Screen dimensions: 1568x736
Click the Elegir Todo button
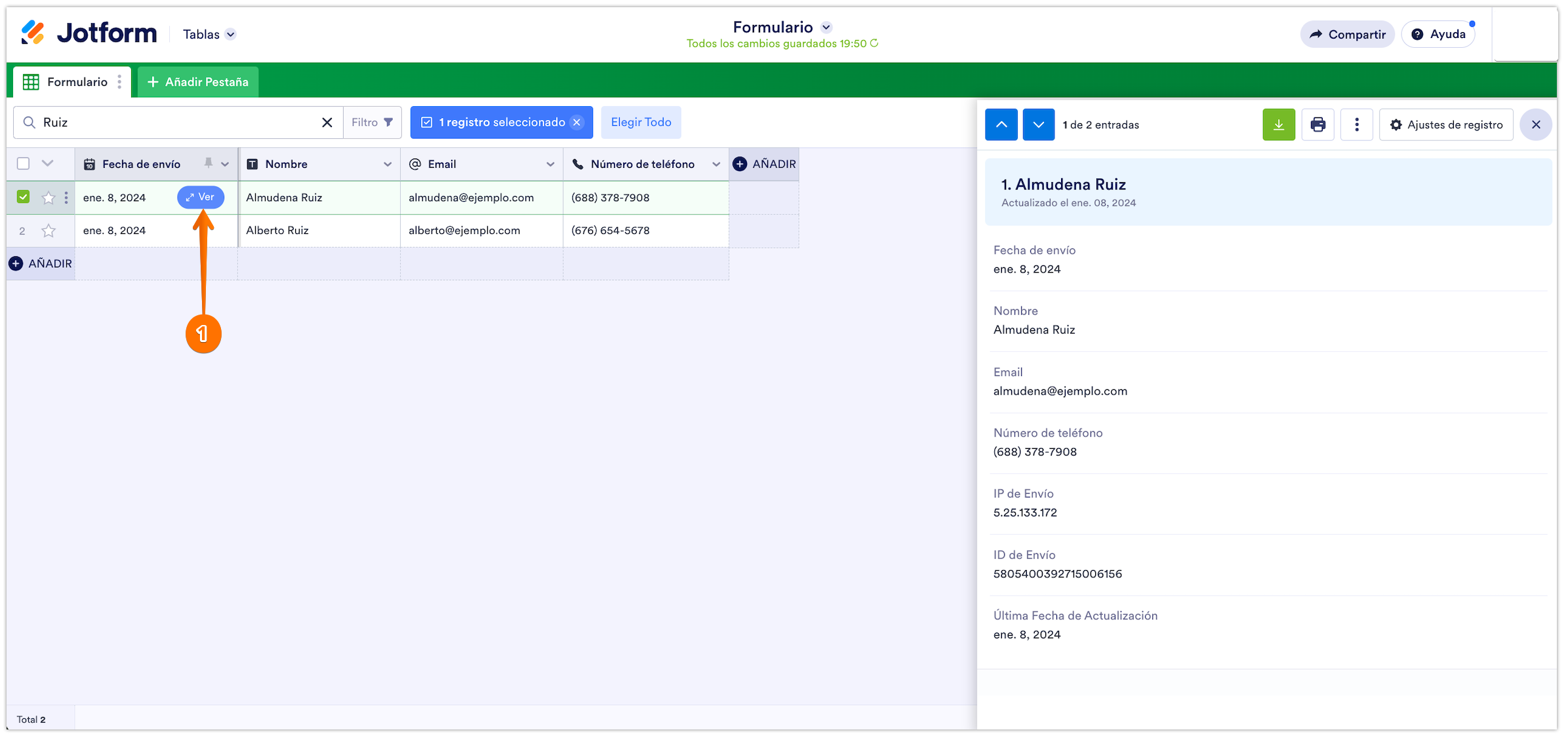point(641,123)
